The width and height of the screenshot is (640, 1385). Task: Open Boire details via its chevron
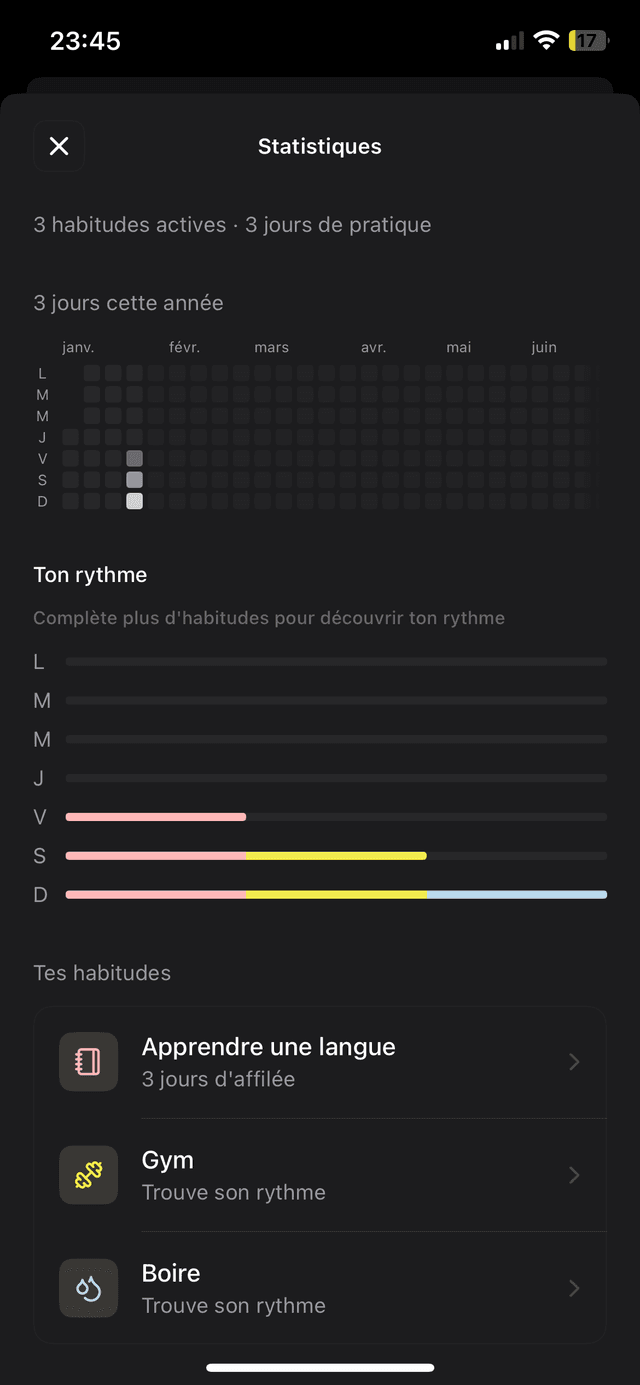click(574, 1288)
